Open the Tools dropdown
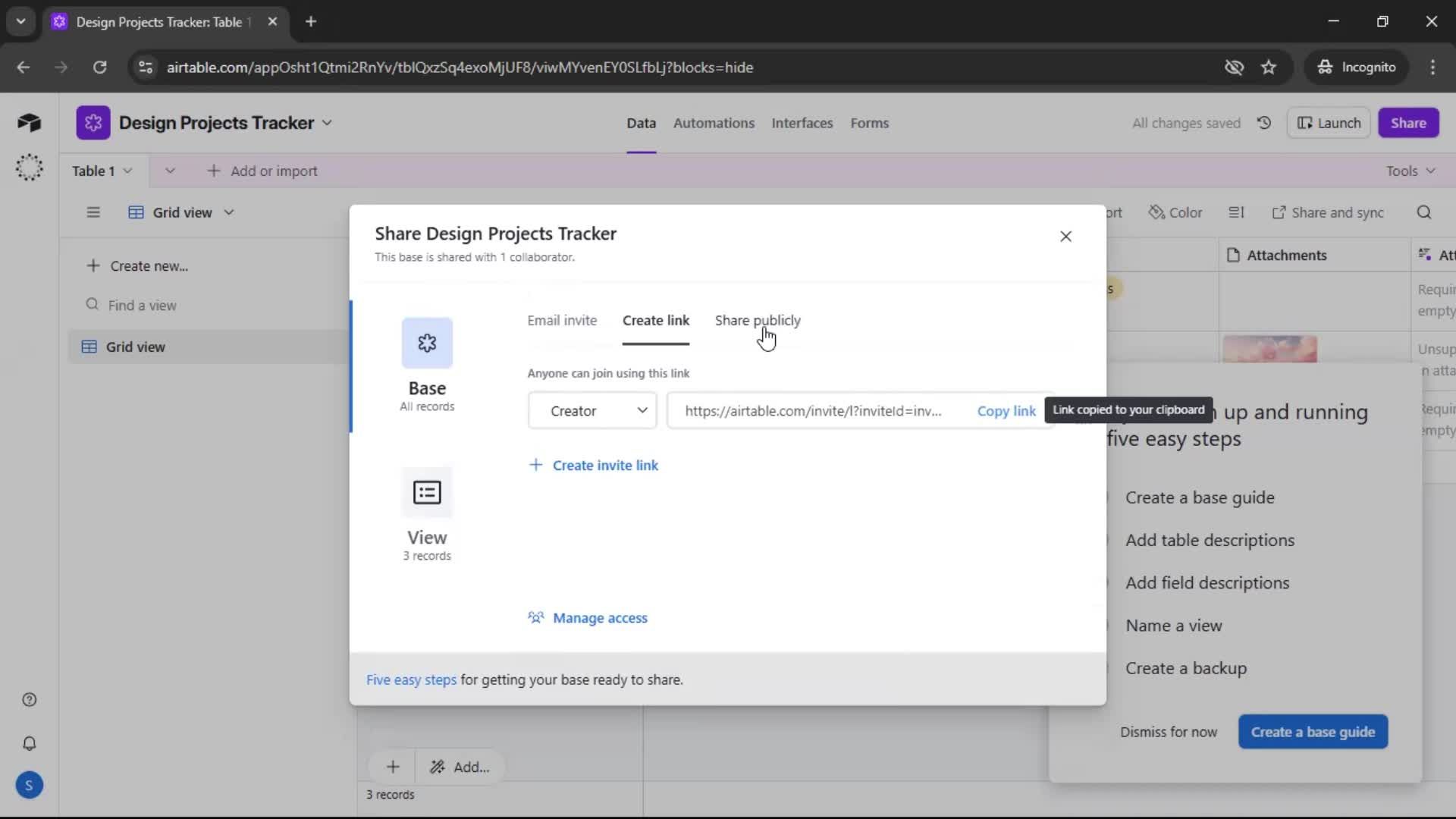The height and width of the screenshot is (819, 1456). coord(1410,171)
